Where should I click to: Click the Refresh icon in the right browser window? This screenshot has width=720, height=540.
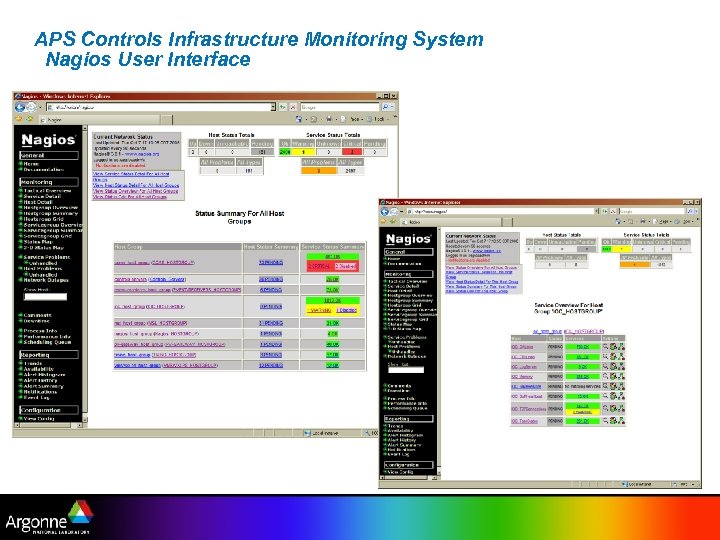[x=605, y=211]
